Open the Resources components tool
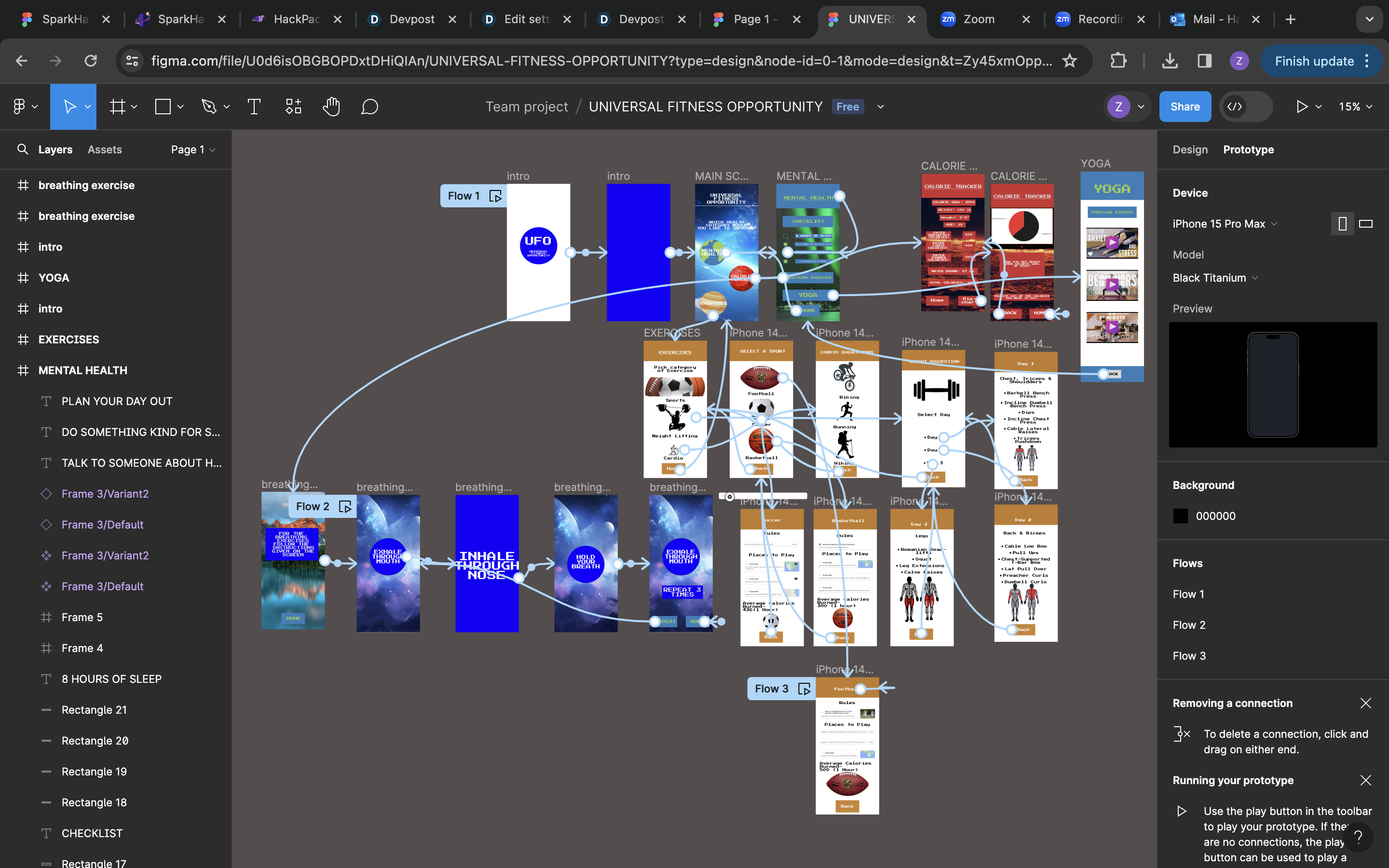 click(293, 107)
